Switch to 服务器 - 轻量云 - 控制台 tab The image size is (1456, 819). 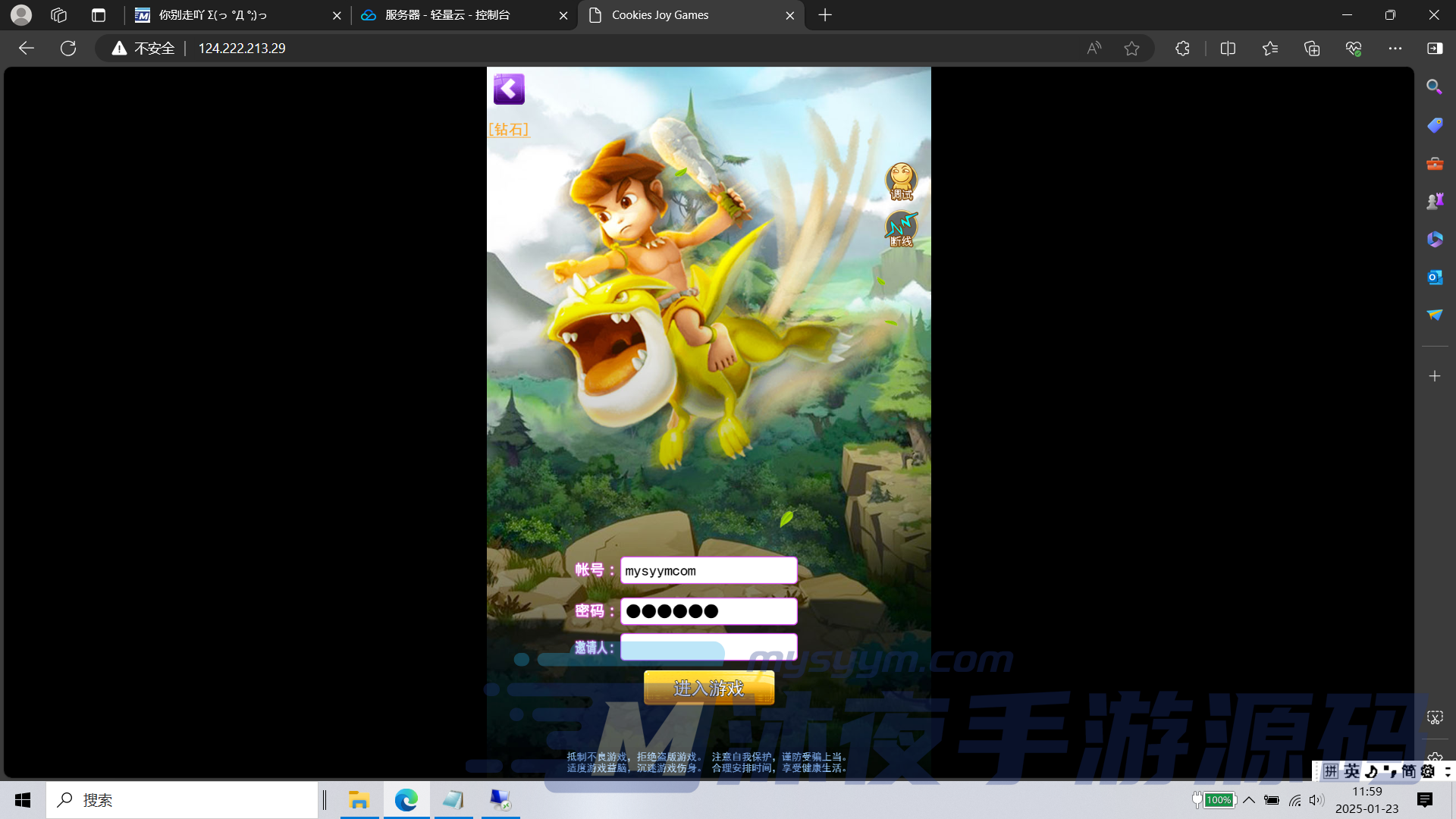[x=447, y=15]
